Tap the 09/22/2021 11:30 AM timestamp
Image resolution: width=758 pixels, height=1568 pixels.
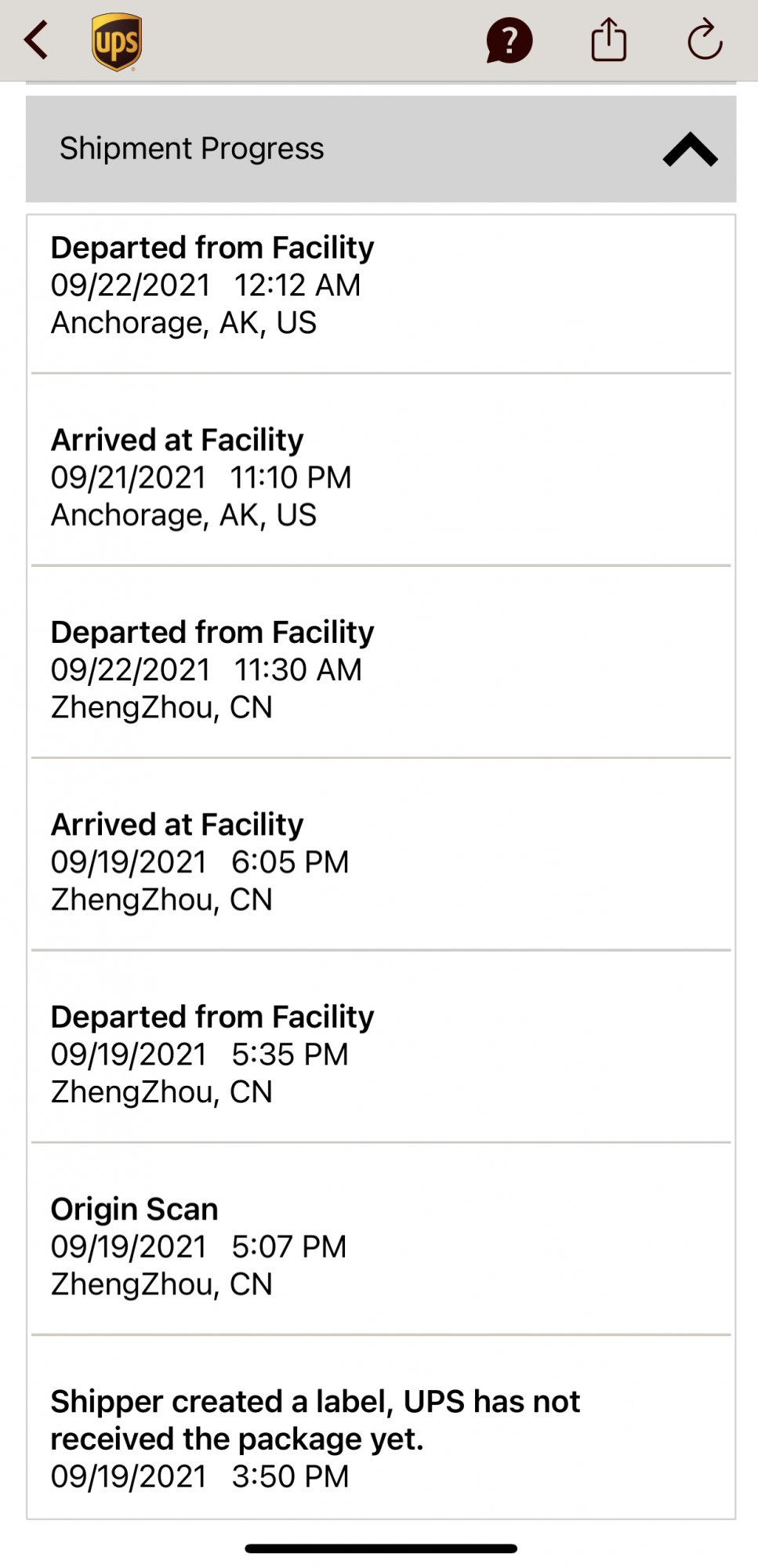206,670
